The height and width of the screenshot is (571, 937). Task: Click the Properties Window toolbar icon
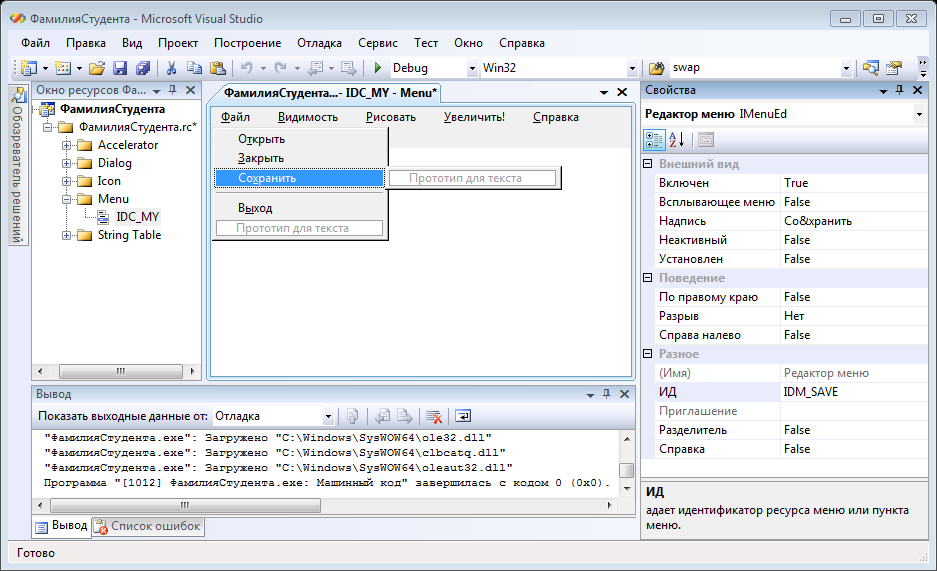click(x=894, y=68)
